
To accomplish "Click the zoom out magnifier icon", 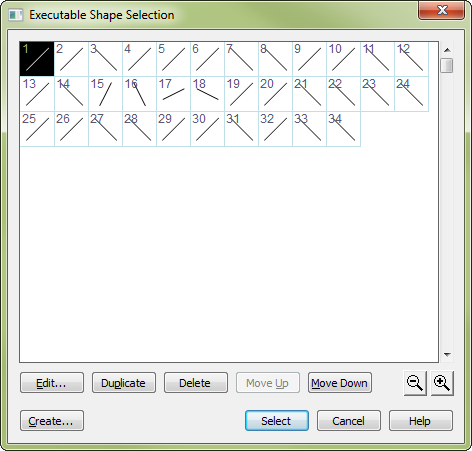I will tap(415, 383).
